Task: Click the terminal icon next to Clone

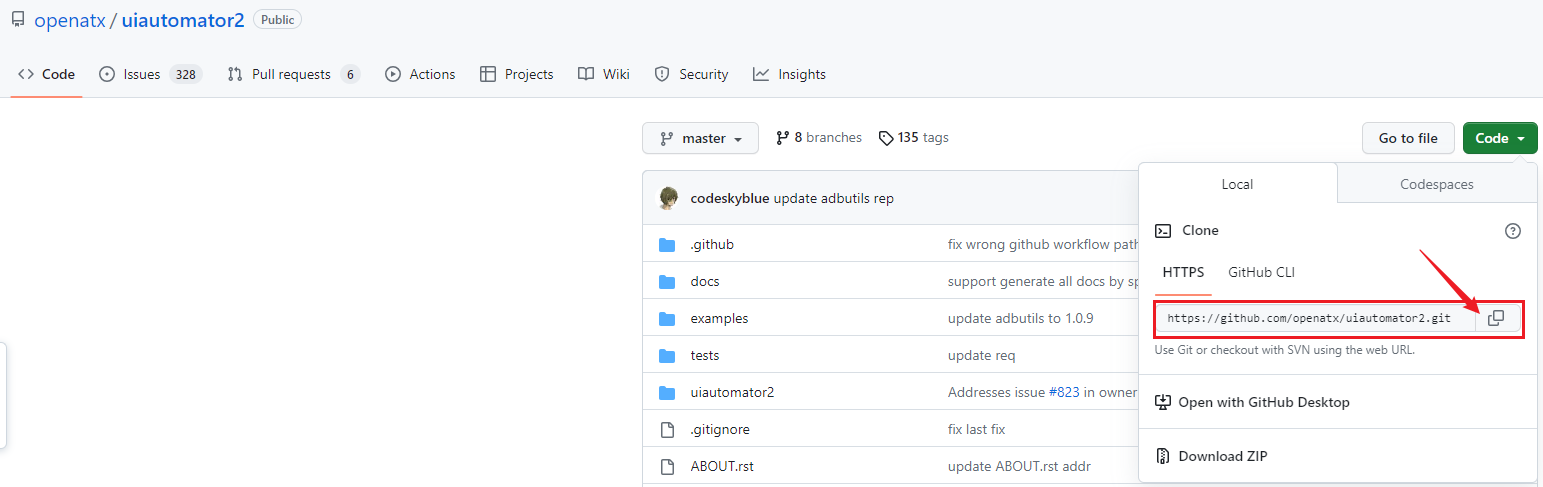Action: click(1163, 230)
